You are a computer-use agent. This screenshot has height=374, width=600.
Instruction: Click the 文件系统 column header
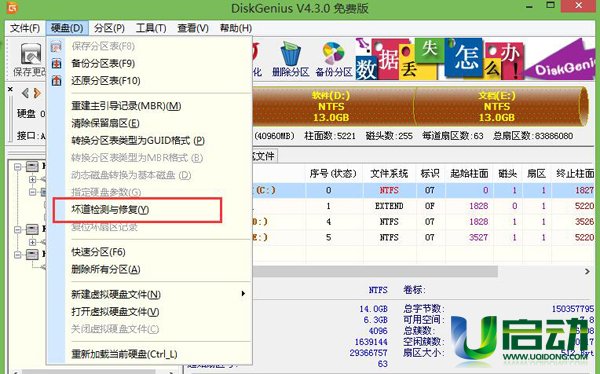tap(389, 174)
